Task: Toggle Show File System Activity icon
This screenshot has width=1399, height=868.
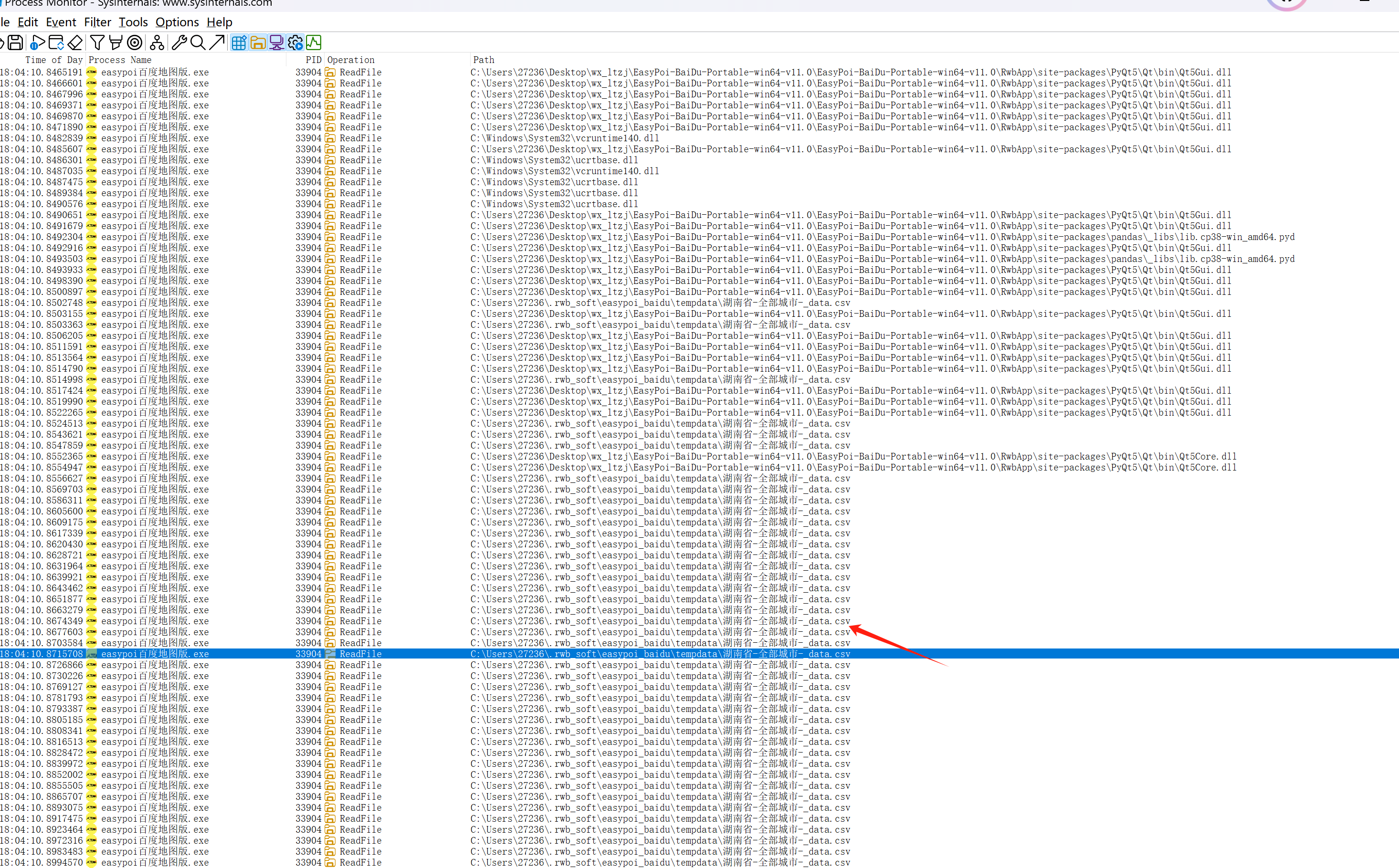Action: 258,42
